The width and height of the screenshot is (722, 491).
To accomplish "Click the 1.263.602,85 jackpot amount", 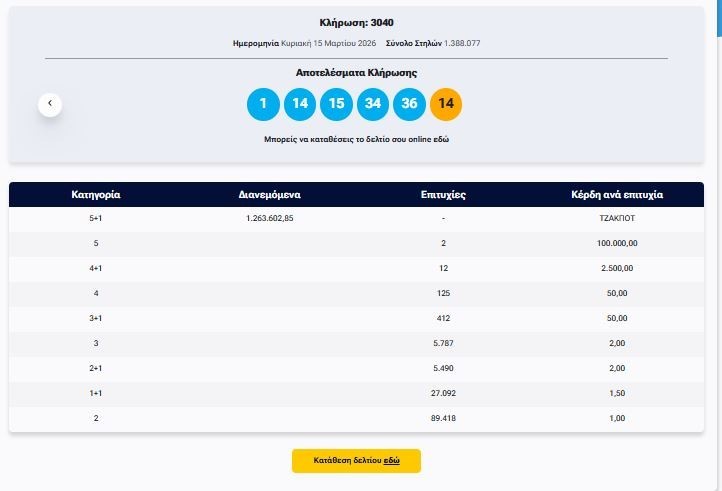I will pos(270,218).
